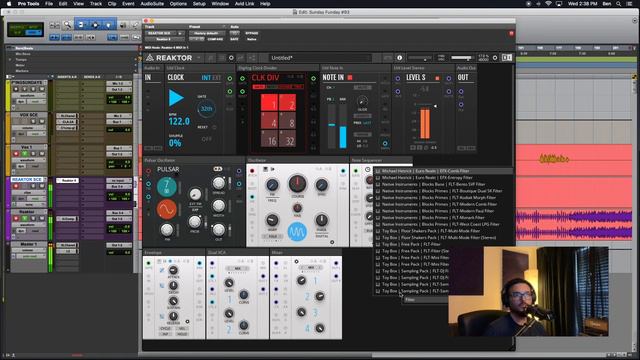The image size is (640, 360).
Task: Open the Oscillator block mode selector under WARP
Action: coord(273,236)
